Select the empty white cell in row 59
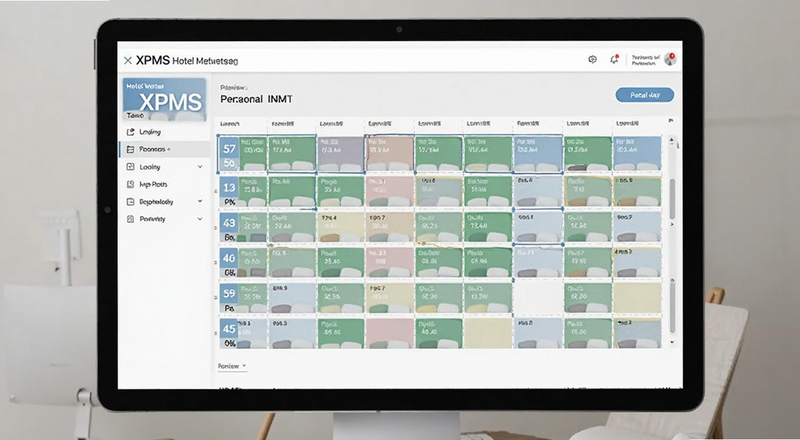The width and height of the screenshot is (800, 440). 538,298
